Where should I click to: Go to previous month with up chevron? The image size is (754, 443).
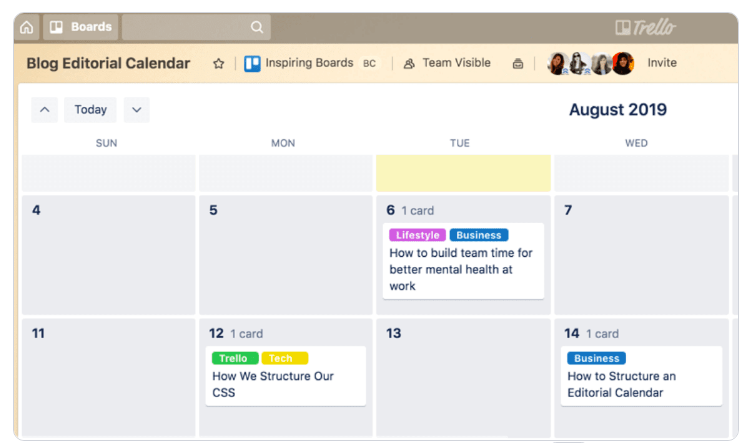[44, 110]
